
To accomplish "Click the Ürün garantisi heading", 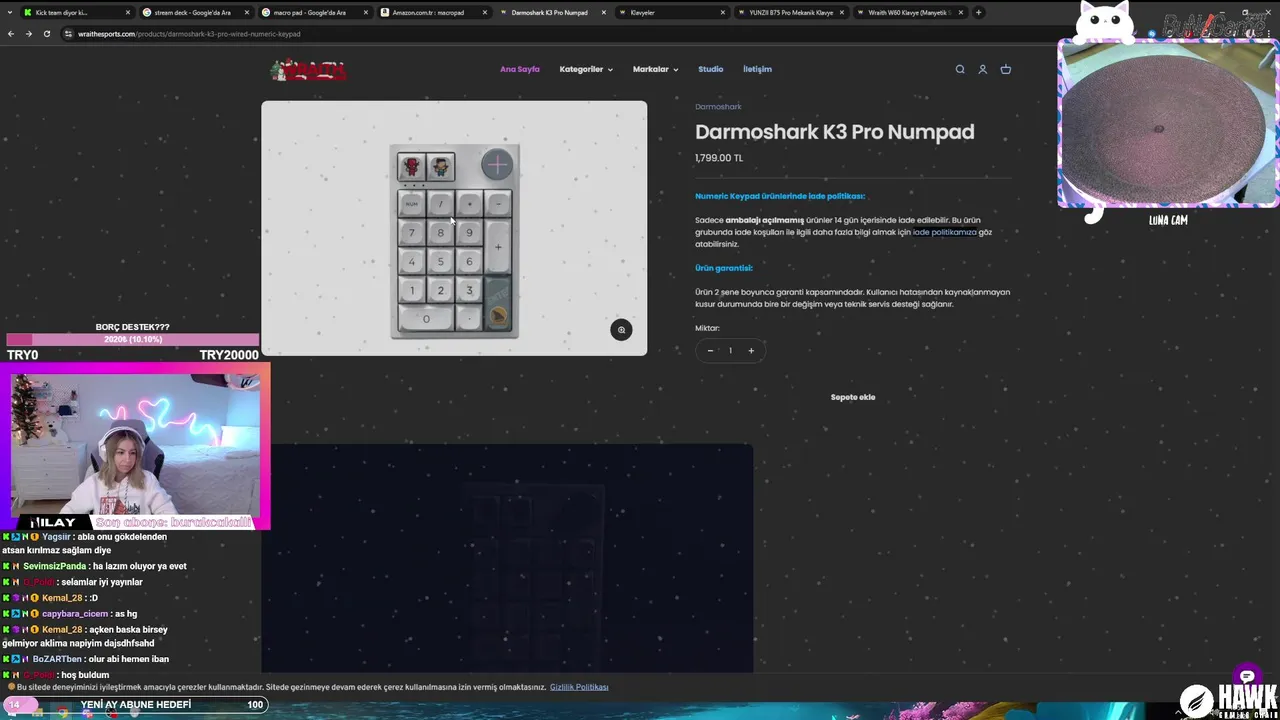I will pyautogui.click(x=724, y=268).
